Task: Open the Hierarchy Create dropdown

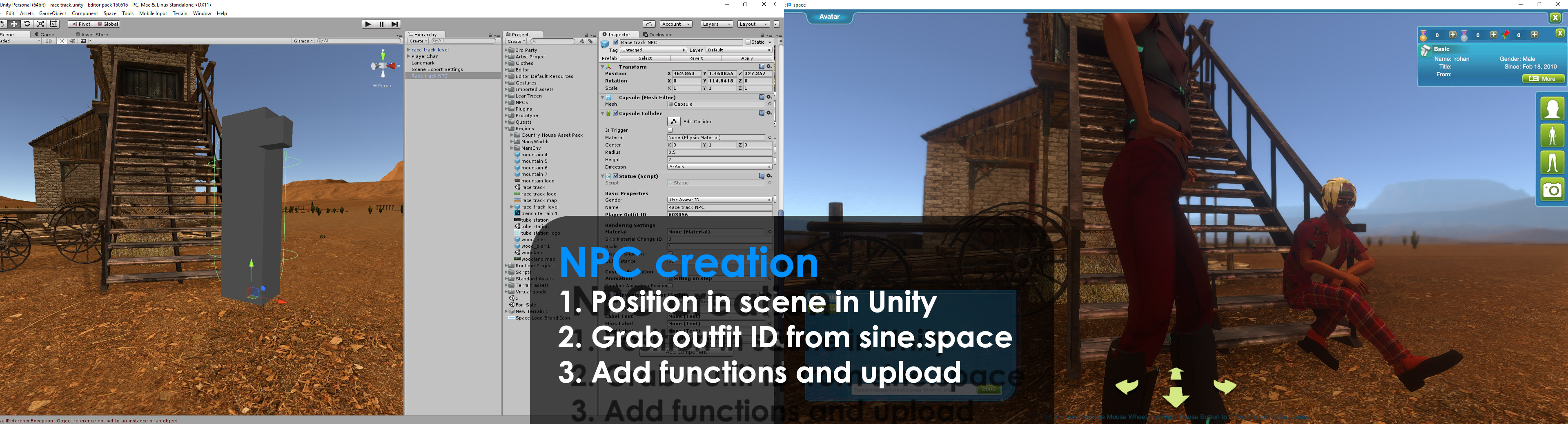Action: point(418,41)
